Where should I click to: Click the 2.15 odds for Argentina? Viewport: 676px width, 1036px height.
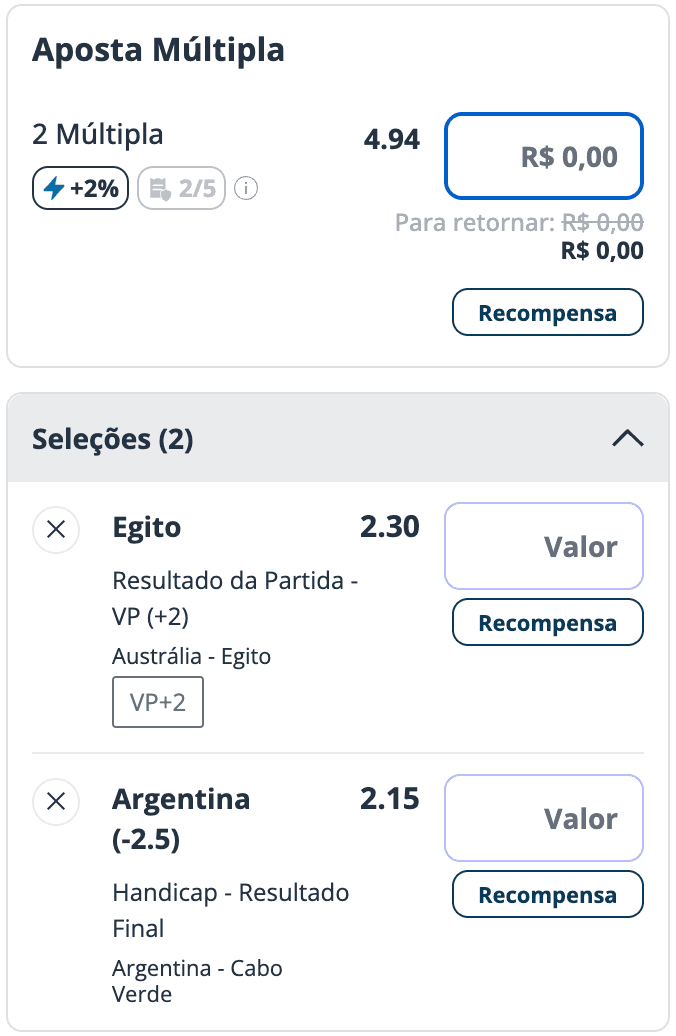(x=390, y=799)
